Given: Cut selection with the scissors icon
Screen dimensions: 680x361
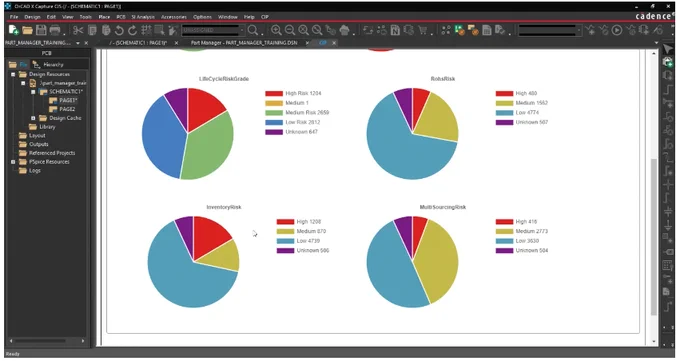Looking at the screenshot, I should pos(78,30).
